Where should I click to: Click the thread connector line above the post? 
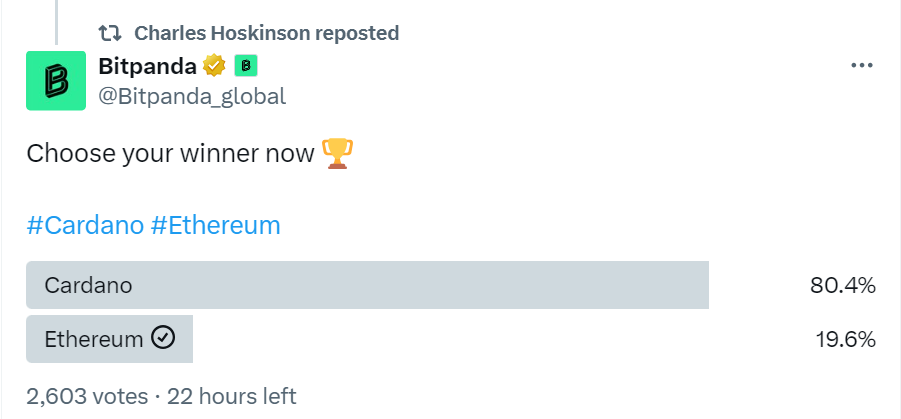(x=58, y=20)
